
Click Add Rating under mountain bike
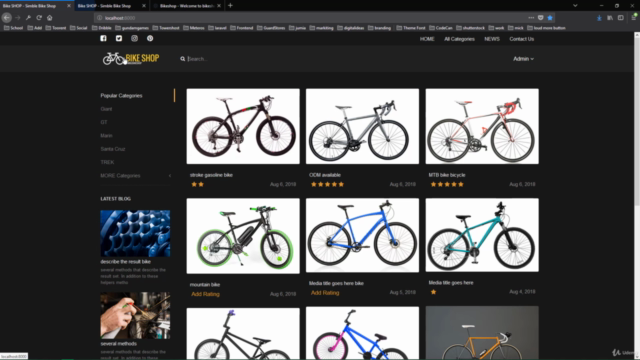click(205, 294)
